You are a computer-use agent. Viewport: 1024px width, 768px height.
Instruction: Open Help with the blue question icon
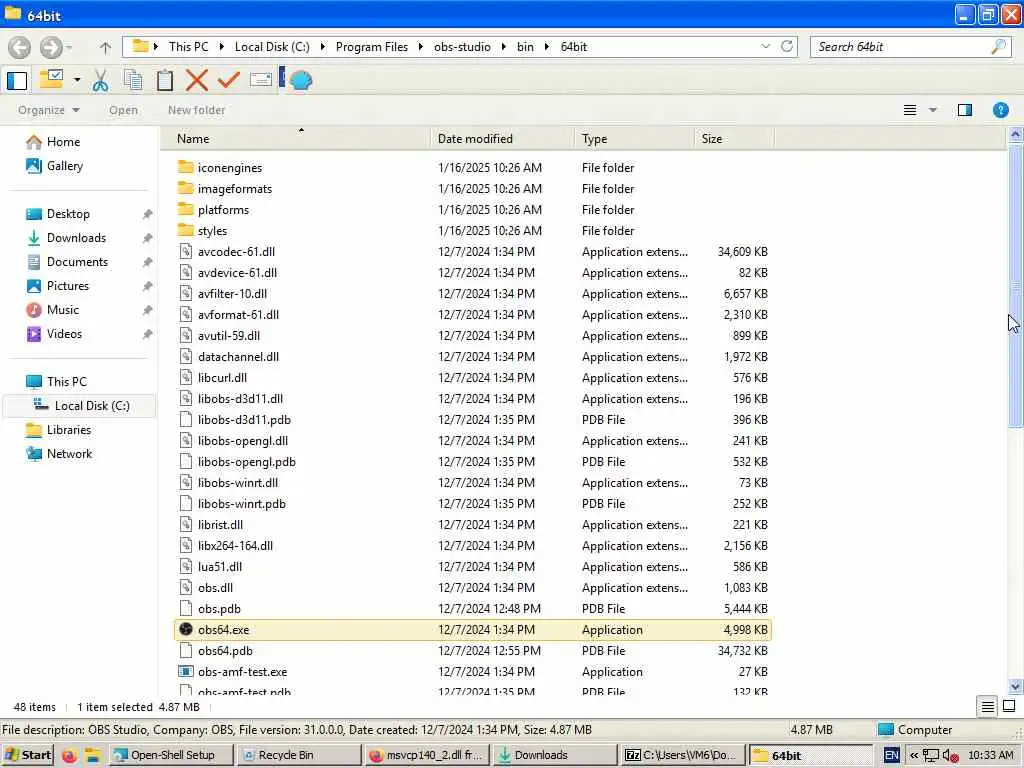pos(1000,110)
